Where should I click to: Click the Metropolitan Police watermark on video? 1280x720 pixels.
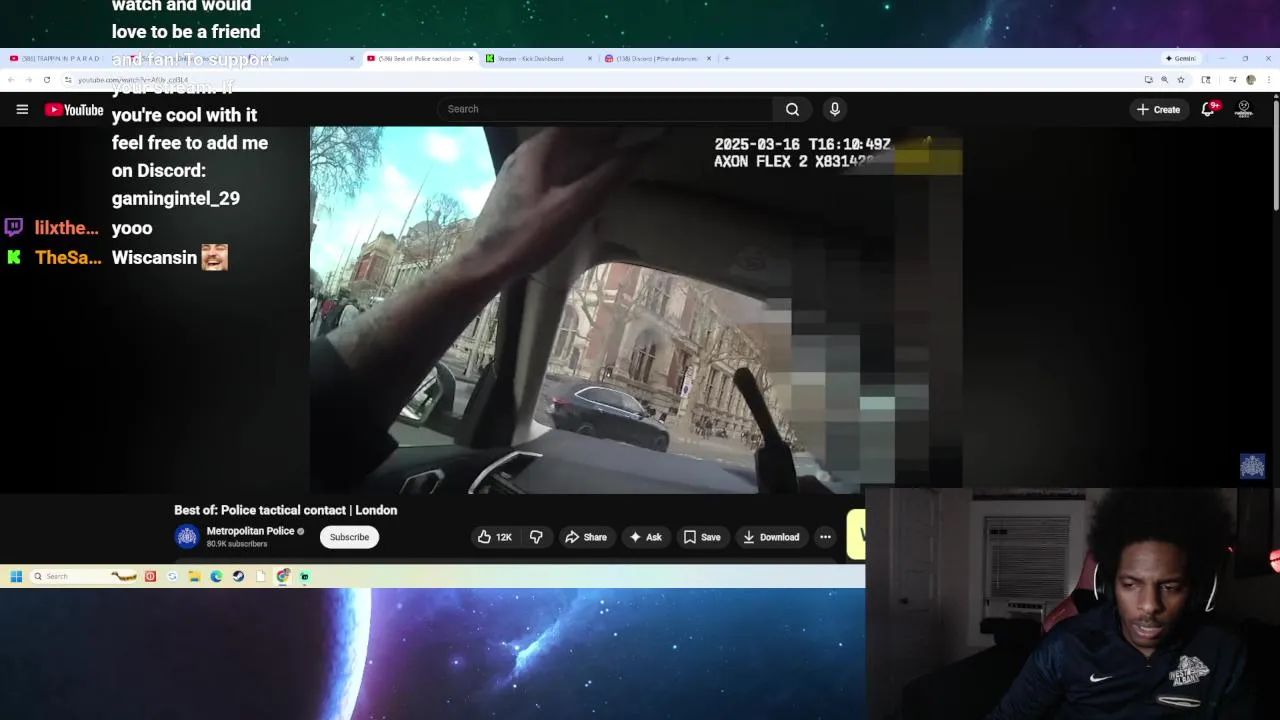1252,466
